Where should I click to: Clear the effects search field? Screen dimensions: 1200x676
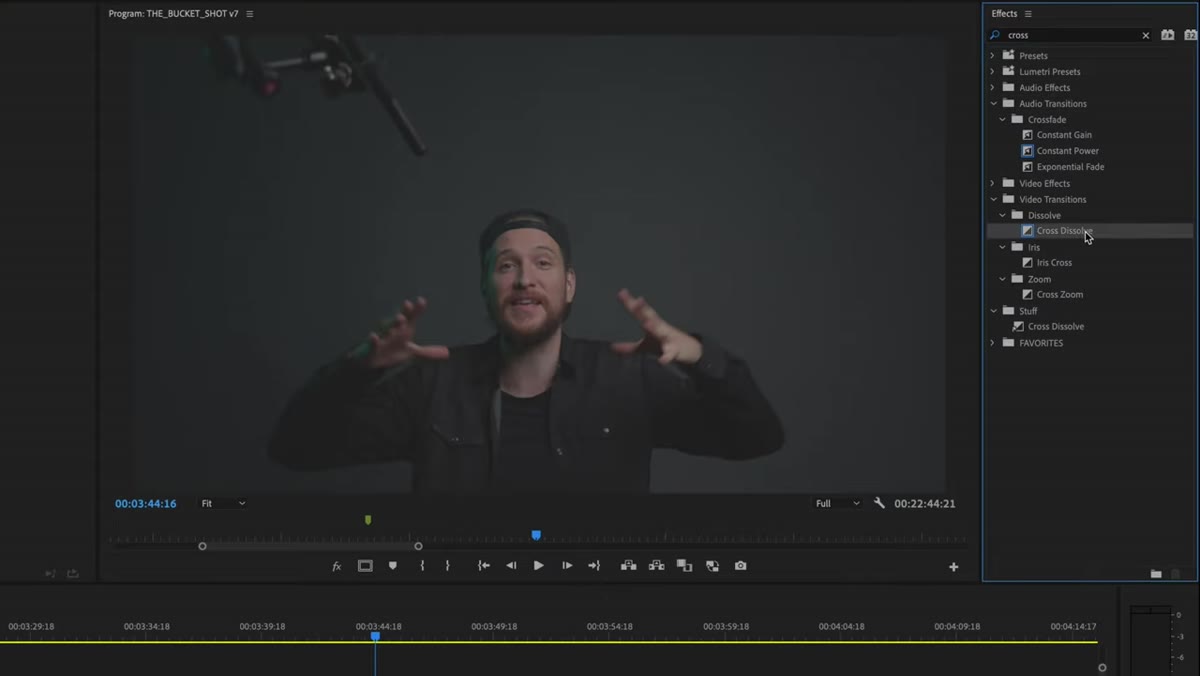pyautogui.click(x=1146, y=35)
